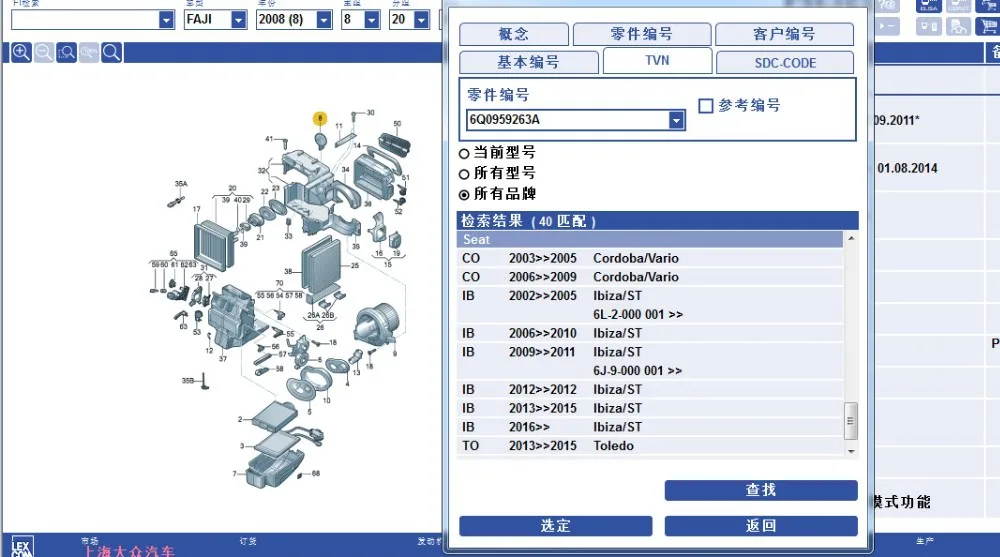Click the 6J-9-000 001 >> chassis line
This screenshot has width=1000, height=557.
637,371
